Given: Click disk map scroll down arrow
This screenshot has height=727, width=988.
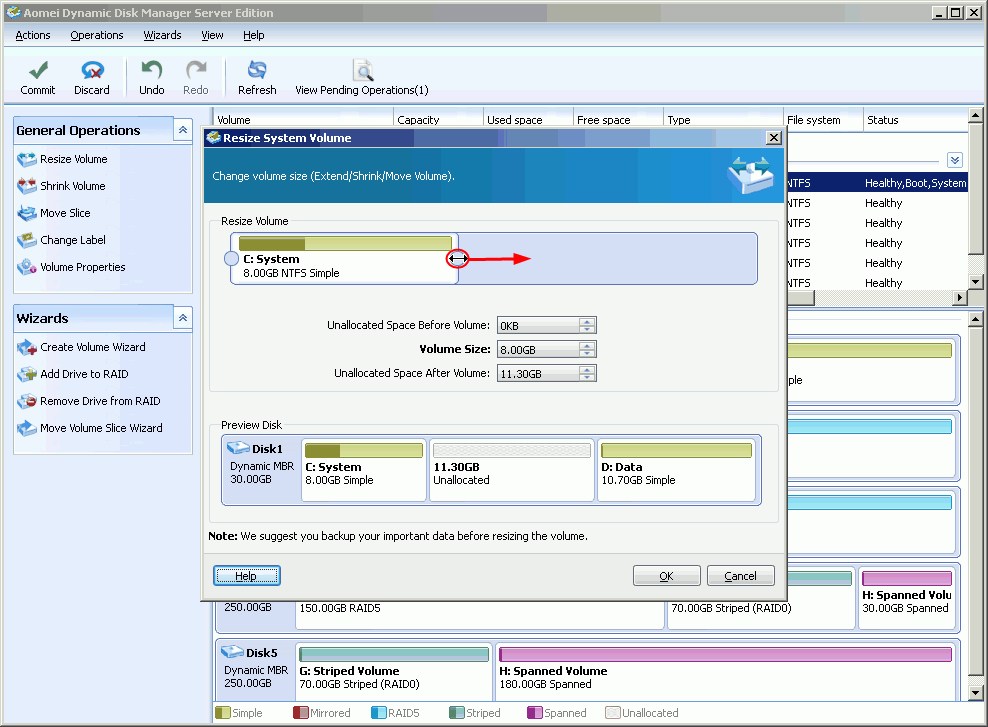Looking at the screenshot, I should click(975, 694).
